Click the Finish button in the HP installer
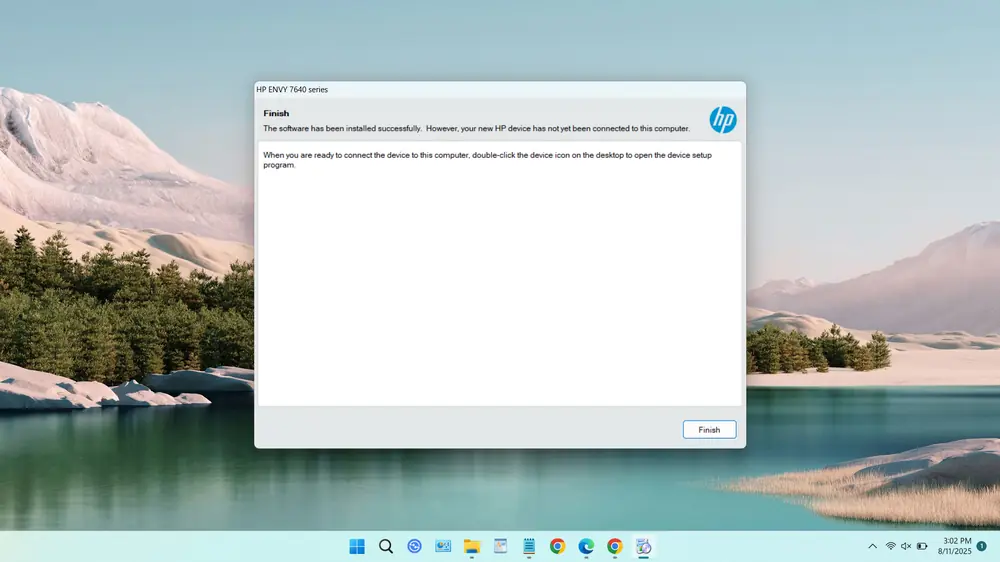 coord(709,429)
